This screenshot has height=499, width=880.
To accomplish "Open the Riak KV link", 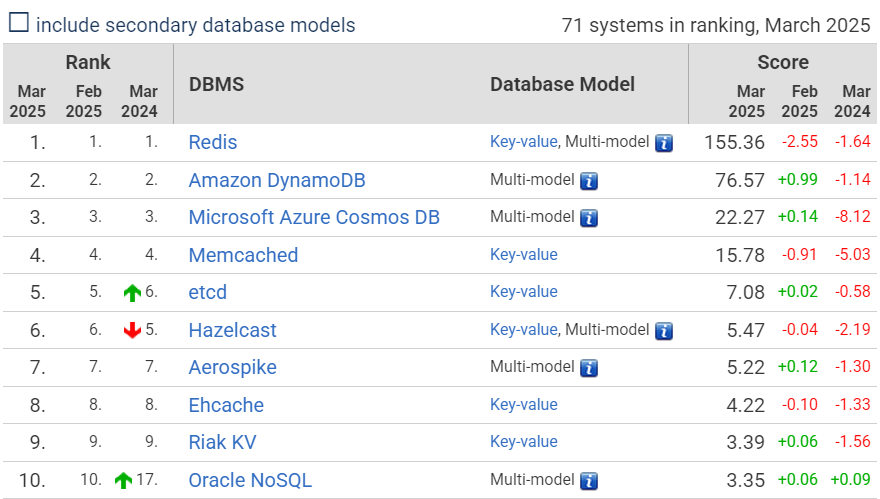I will point(222,442).
